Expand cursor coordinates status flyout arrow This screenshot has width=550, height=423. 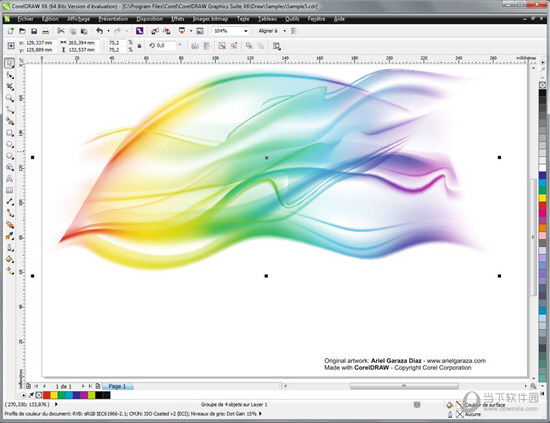click(x=56, y=404)
